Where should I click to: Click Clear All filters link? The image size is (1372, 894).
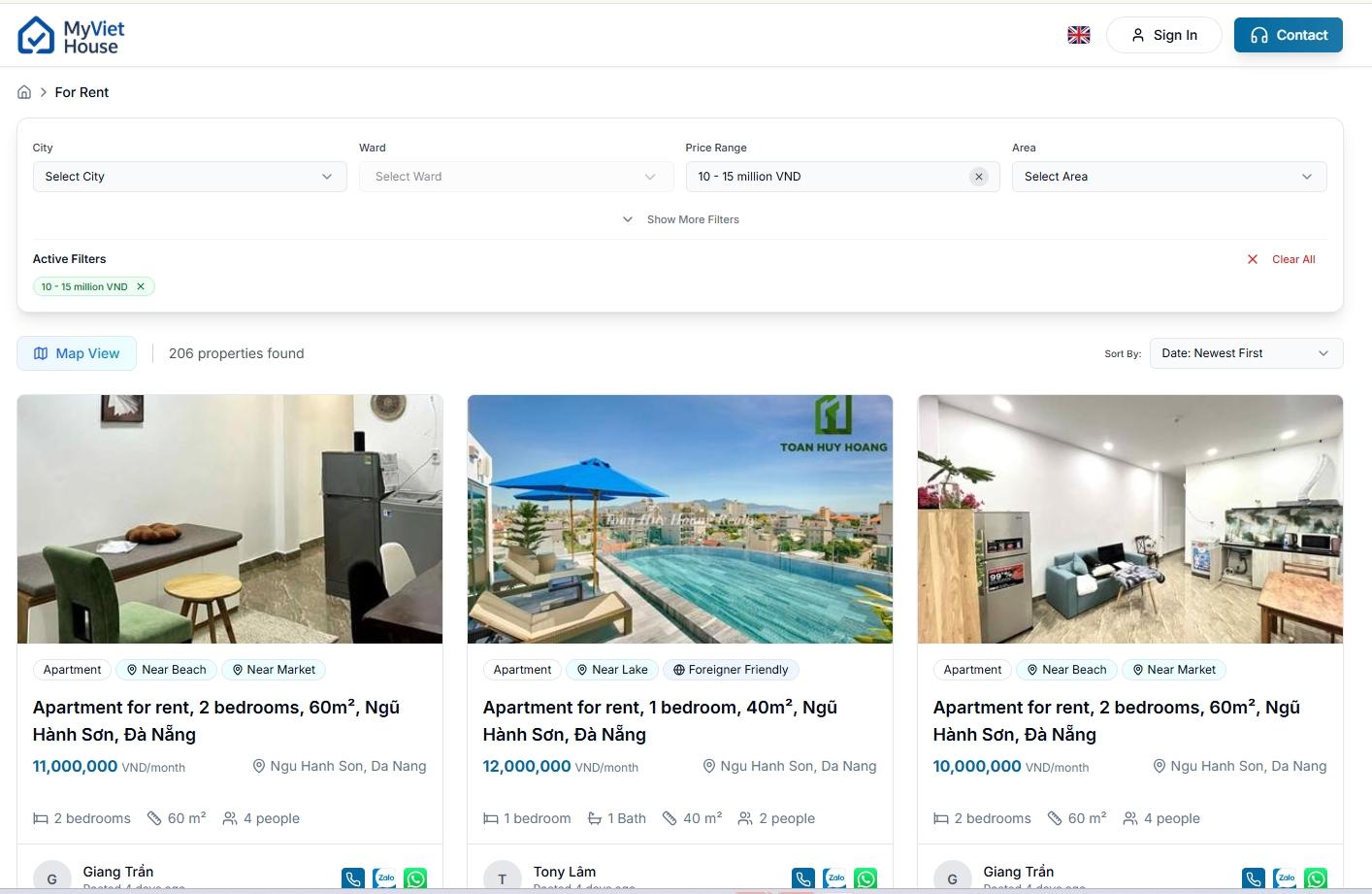click(1282, 259)
